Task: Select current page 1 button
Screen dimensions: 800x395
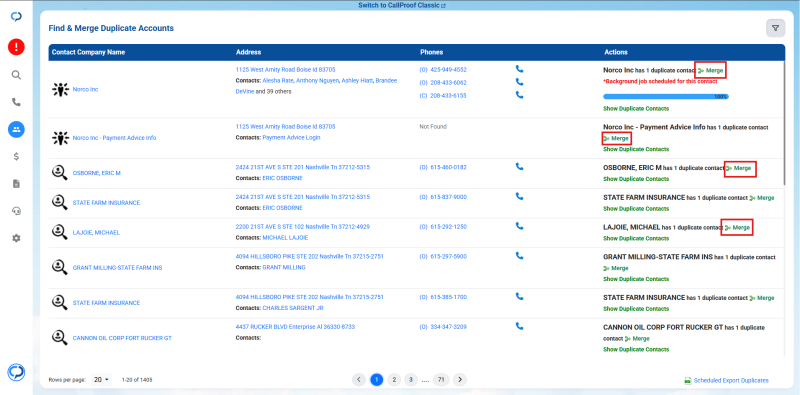Action: tap(377, 380)
